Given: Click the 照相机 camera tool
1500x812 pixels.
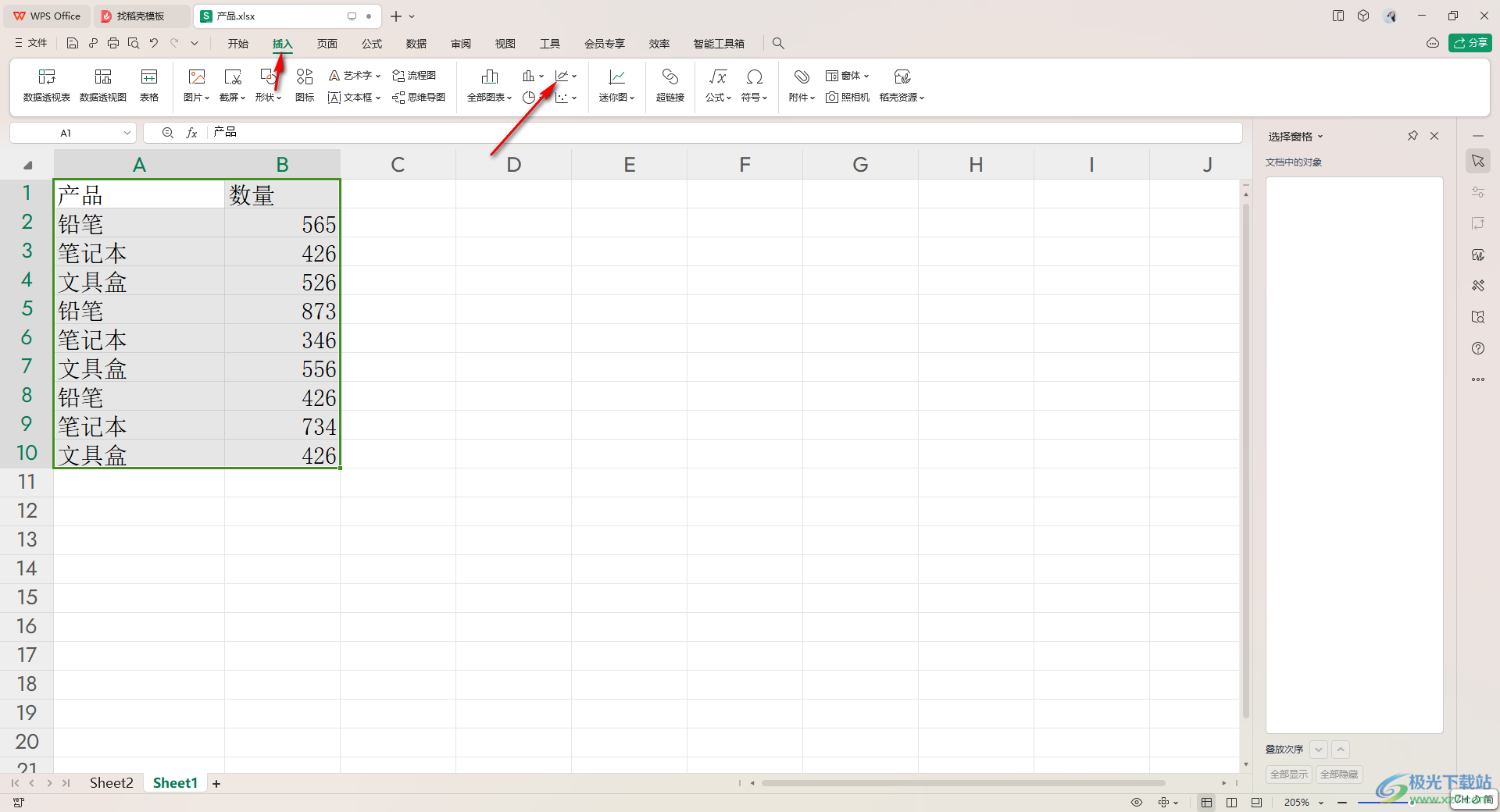Looking at the screenshot, I should [848, 98].
